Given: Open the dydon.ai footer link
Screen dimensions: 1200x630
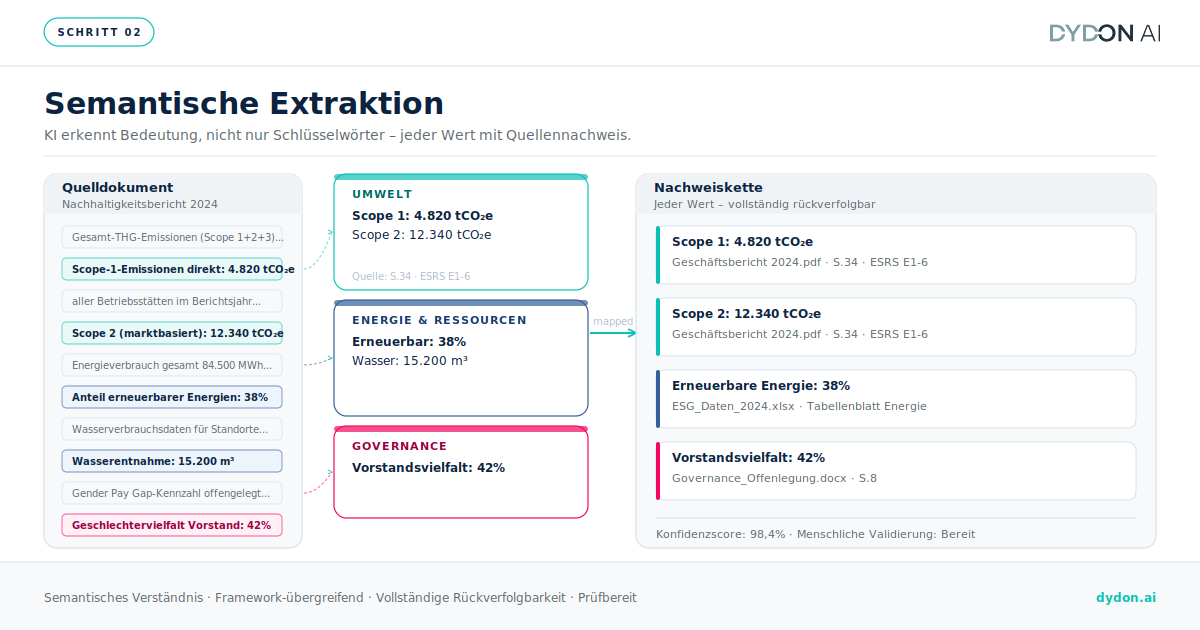Looking at the screenshot, I should pos(1125,597).
